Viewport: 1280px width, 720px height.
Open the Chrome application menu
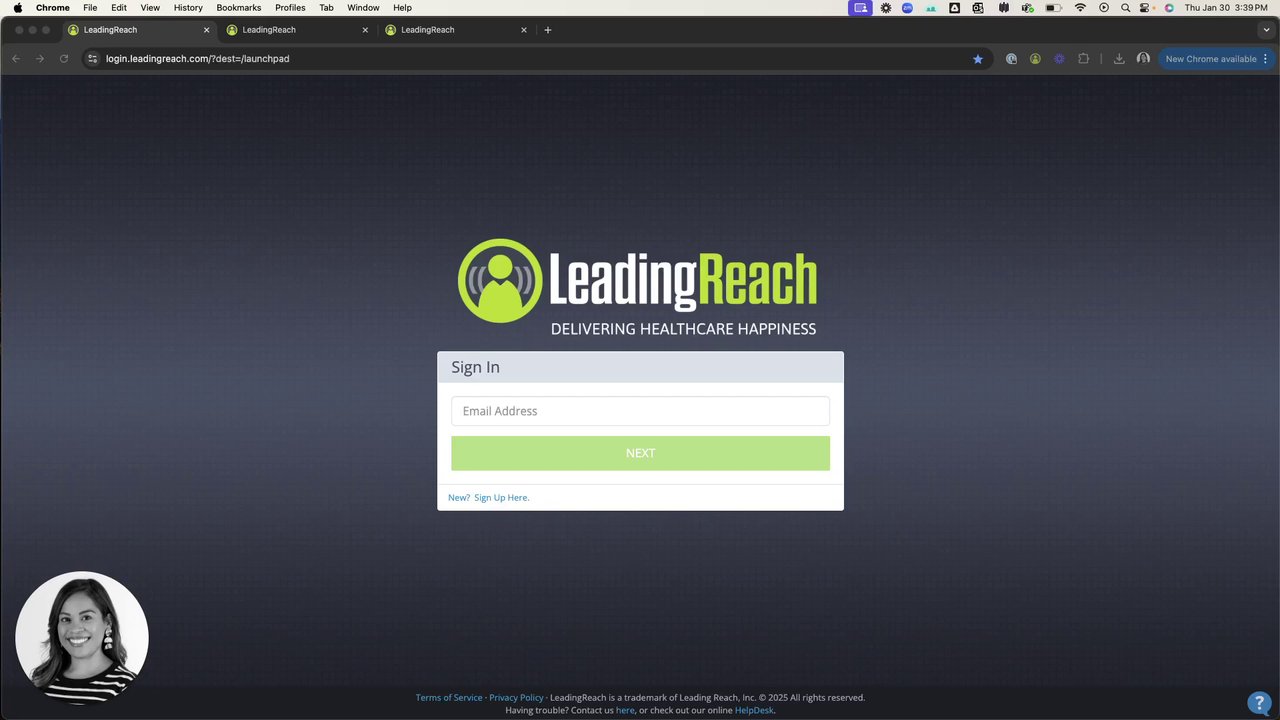pyautogui.click(x=53, y=8)
